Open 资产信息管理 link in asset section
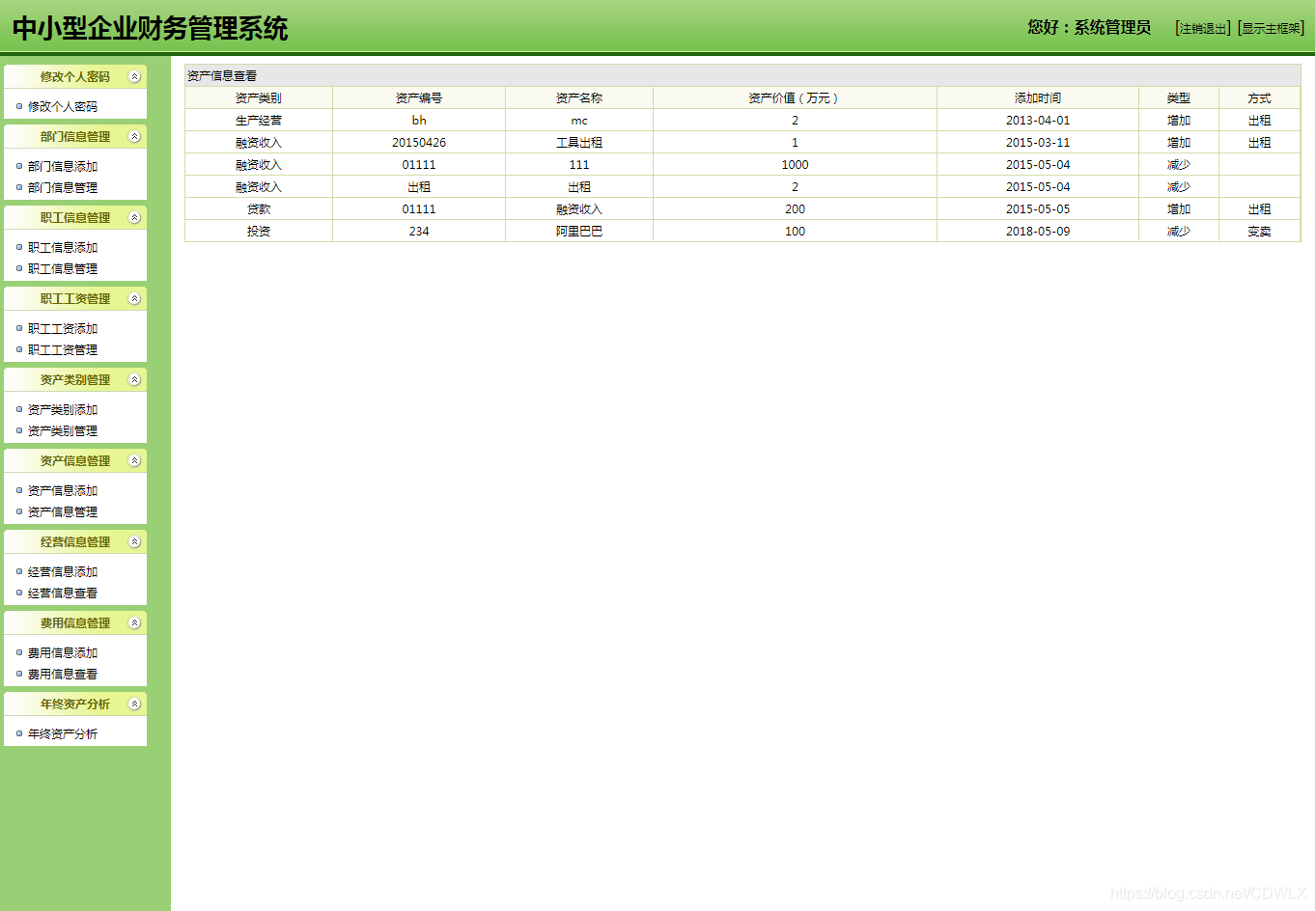Screen dimensions: 1316x911 [63, 512]
